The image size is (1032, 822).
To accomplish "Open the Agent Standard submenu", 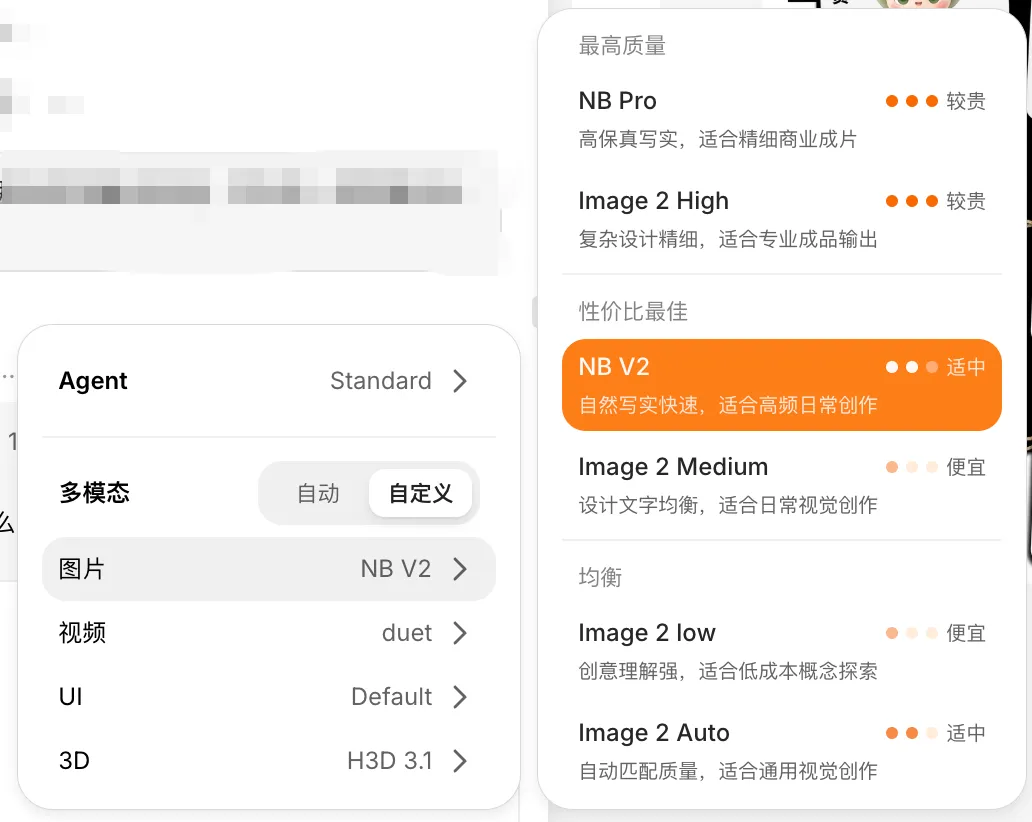I will click(269, 380).
